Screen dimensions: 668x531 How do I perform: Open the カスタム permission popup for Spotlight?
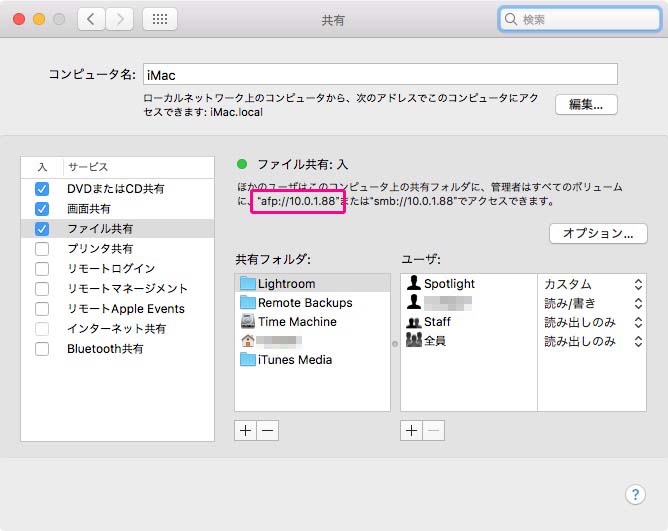click(593, 284)
